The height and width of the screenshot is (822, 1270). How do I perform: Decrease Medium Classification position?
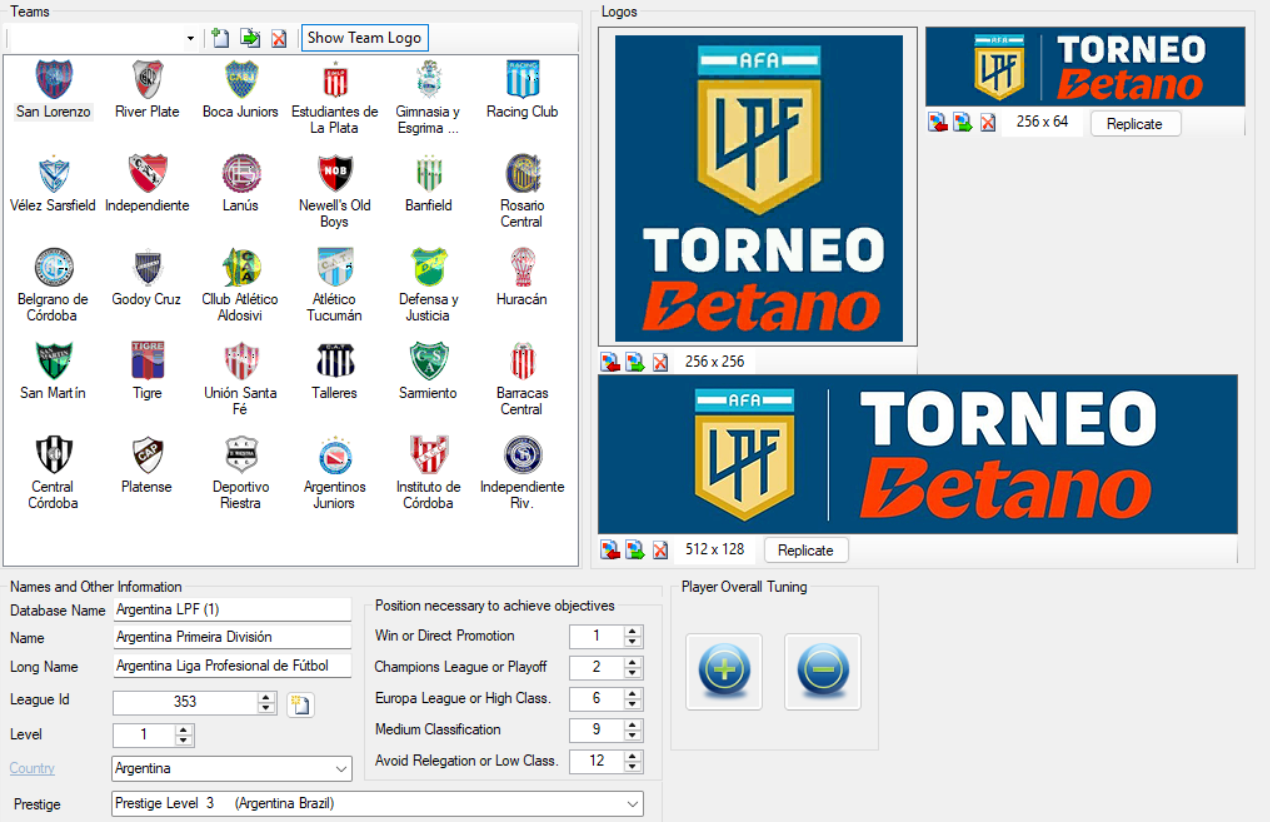coord(632,736)
